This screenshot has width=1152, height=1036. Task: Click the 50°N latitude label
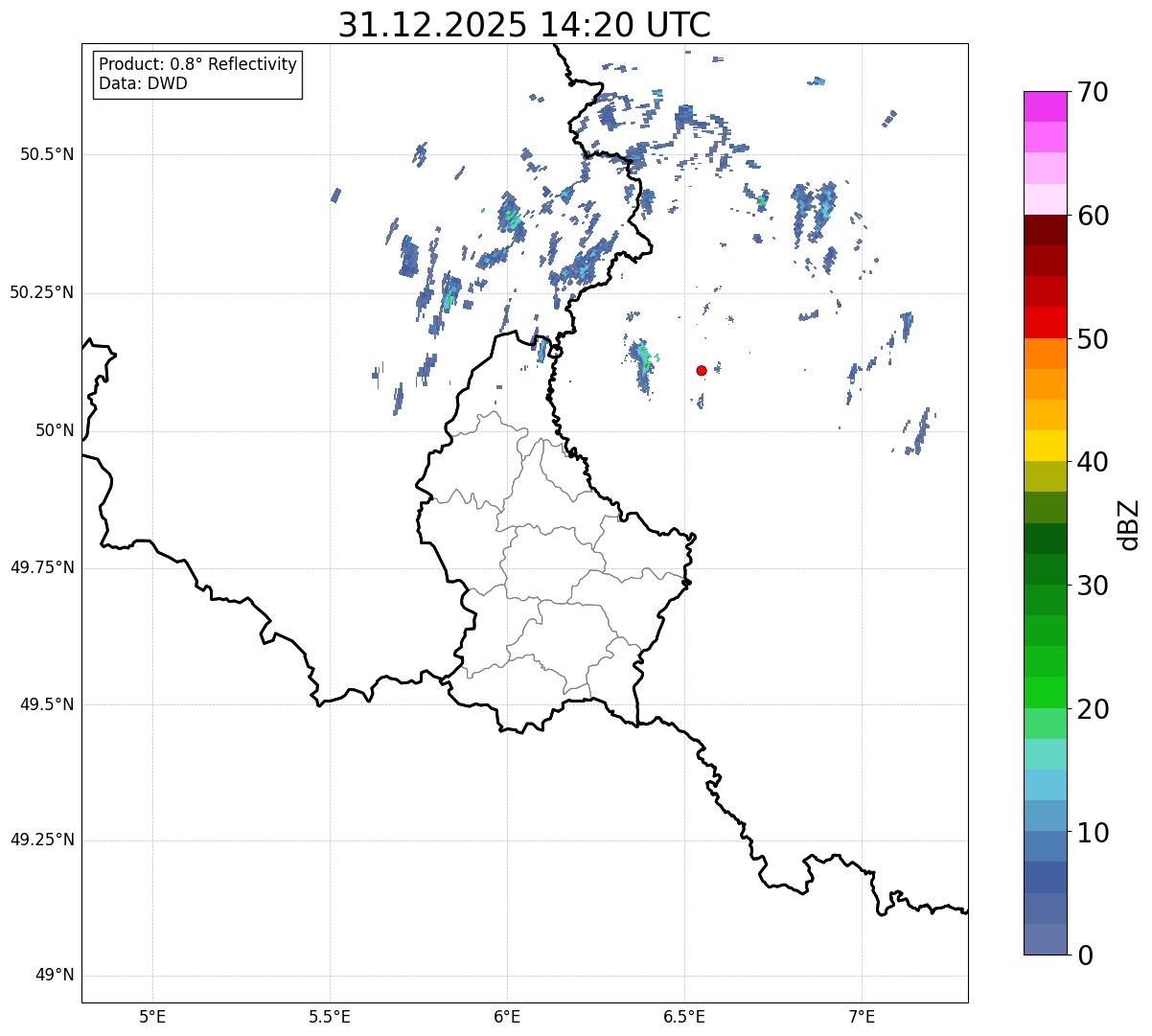(55, 430)
